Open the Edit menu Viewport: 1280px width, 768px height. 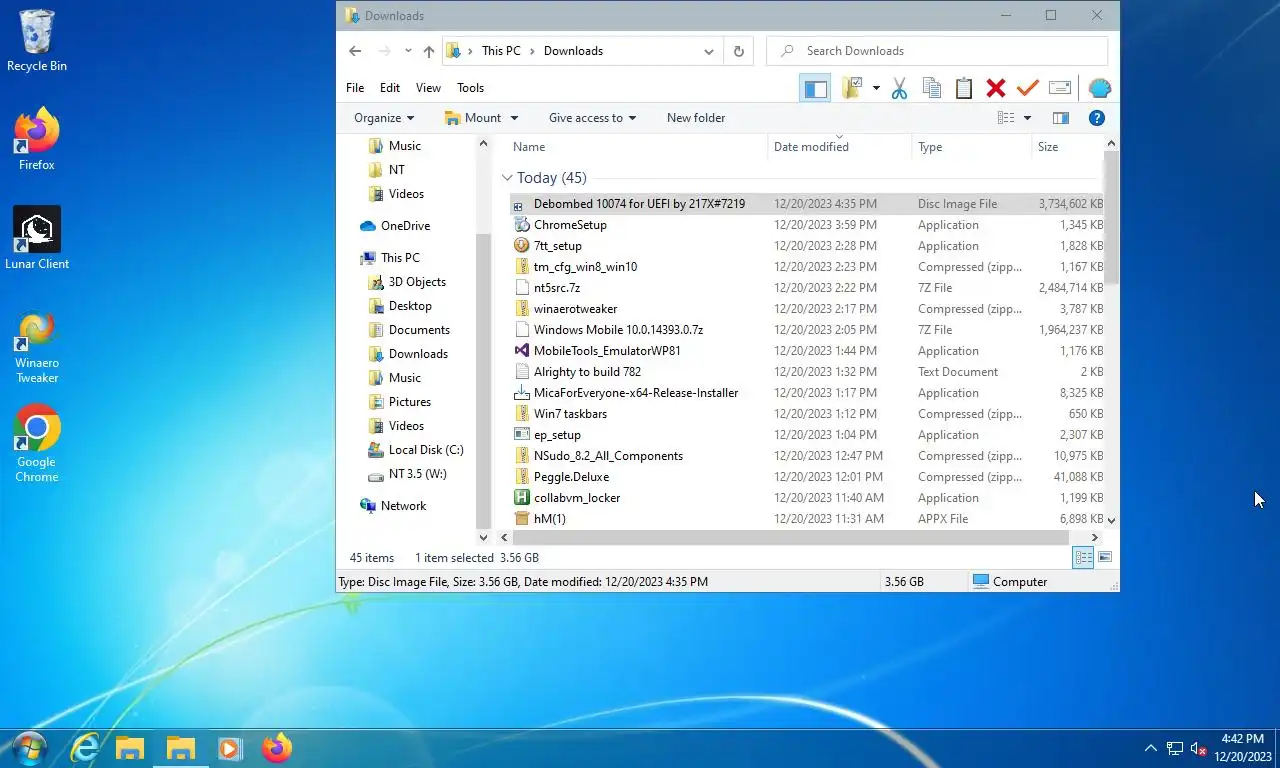[x=390, y=88]
